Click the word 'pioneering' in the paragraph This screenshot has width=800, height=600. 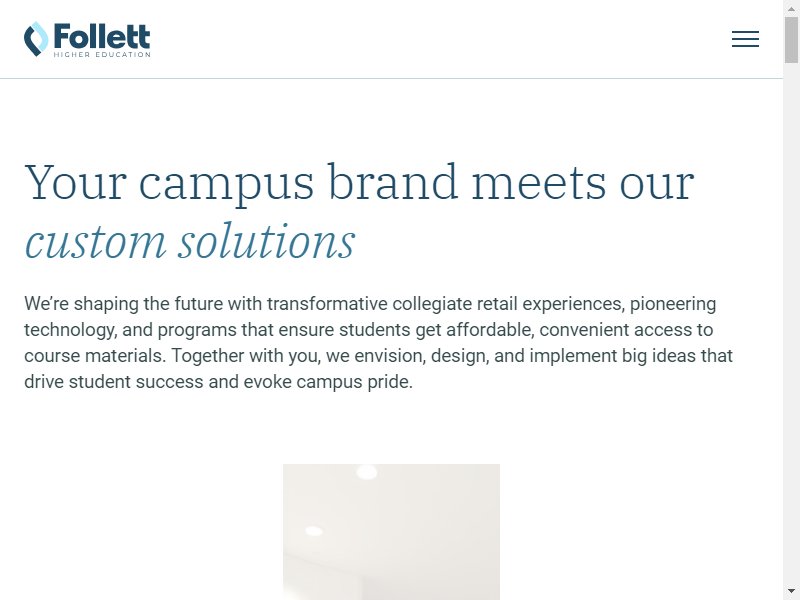(672, 305)
